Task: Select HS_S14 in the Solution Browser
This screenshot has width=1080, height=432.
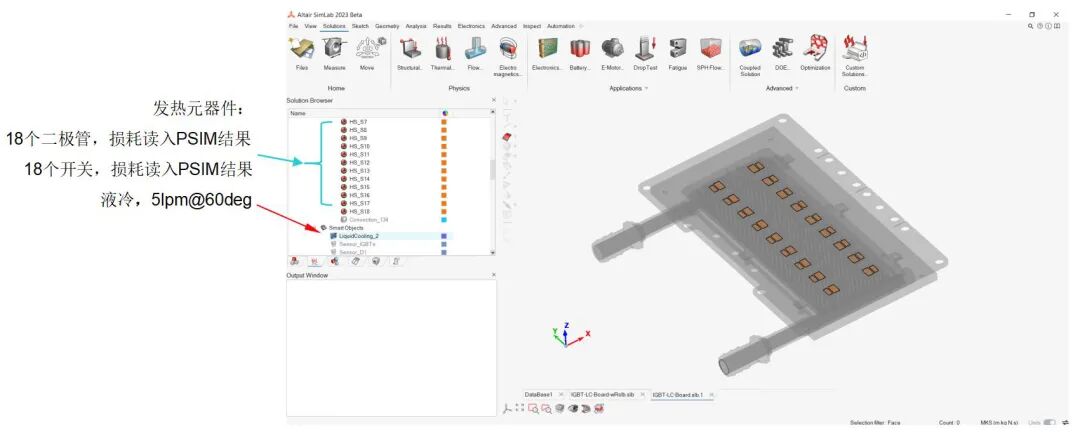Action: click(x=360, y=178)
